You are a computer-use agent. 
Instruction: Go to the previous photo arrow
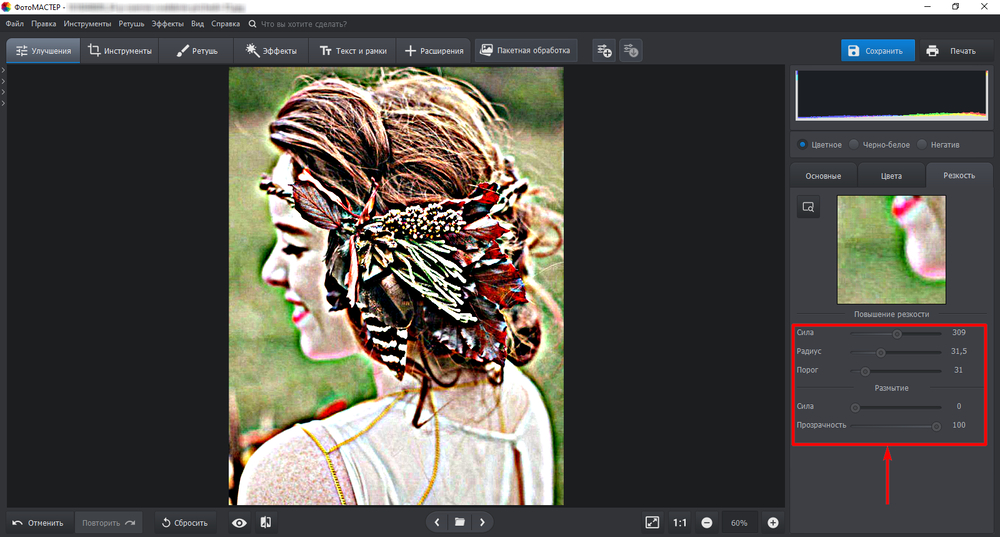tap(437, 522)
